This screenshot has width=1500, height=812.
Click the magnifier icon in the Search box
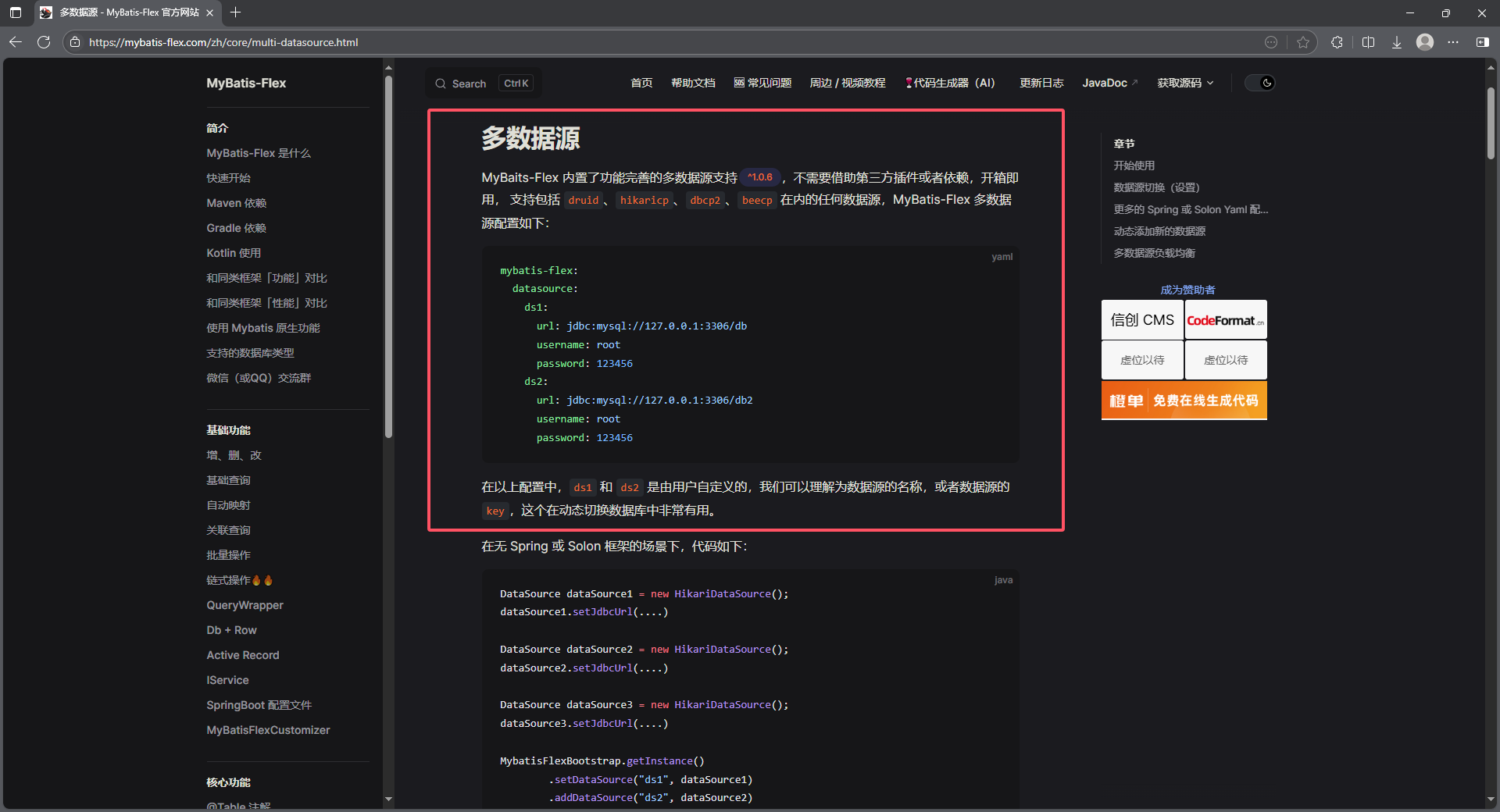pyautogui.click(x=441, y=83)
